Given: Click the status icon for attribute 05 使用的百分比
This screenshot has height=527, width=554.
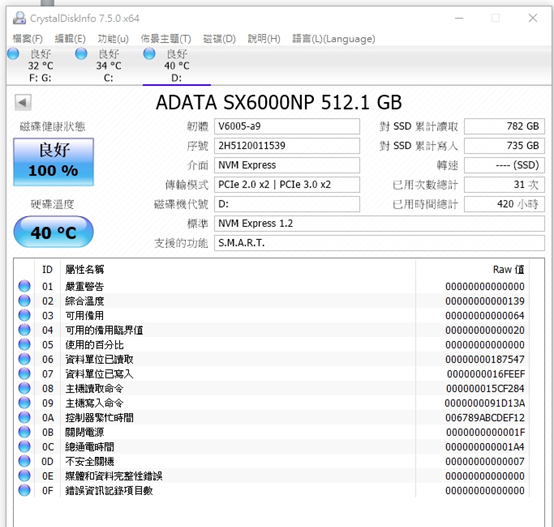Looking at the screenshot, I should coord(24,344).
